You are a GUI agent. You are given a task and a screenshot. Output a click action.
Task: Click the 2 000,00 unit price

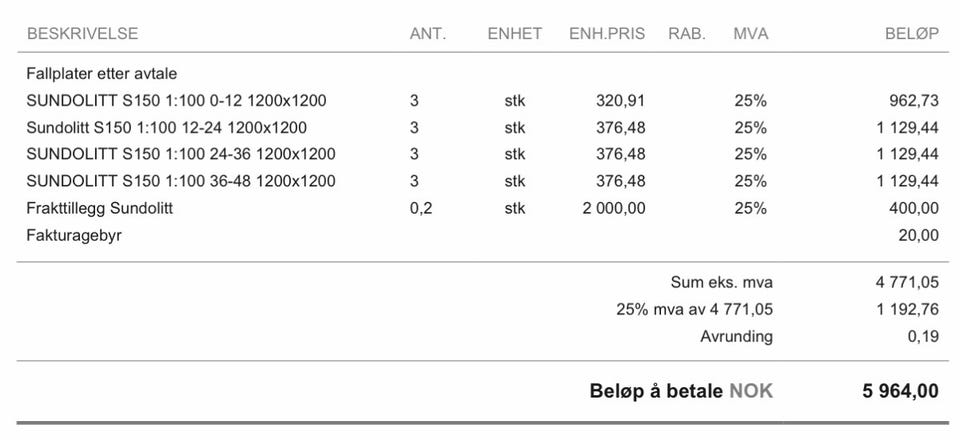point(613,208)
